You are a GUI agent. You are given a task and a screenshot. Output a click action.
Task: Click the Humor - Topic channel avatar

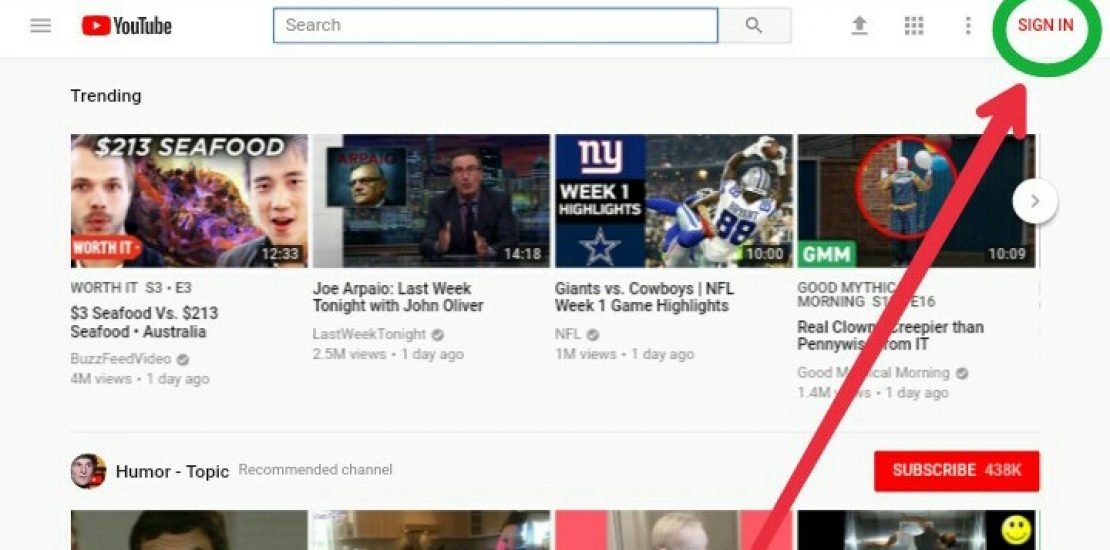[x=88, y=471]
